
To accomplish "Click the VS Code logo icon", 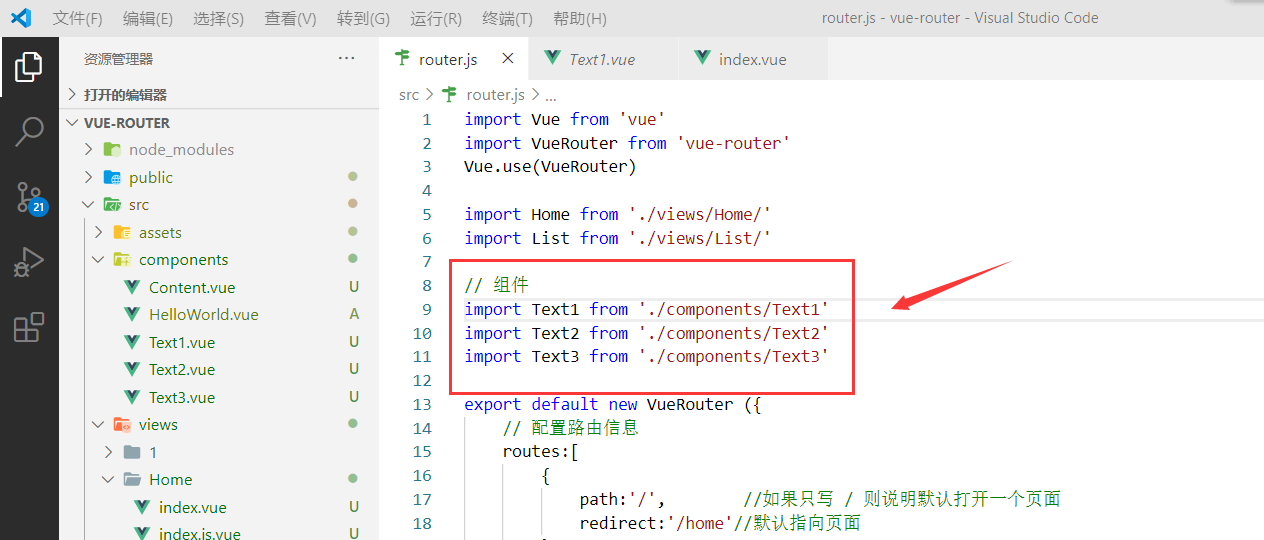I will 21,18.
